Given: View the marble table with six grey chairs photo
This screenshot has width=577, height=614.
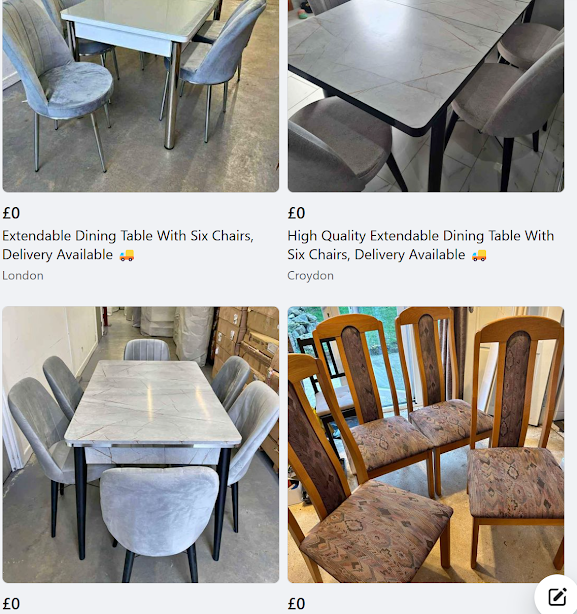Looking at the screenshot, I should click(141, 444).
